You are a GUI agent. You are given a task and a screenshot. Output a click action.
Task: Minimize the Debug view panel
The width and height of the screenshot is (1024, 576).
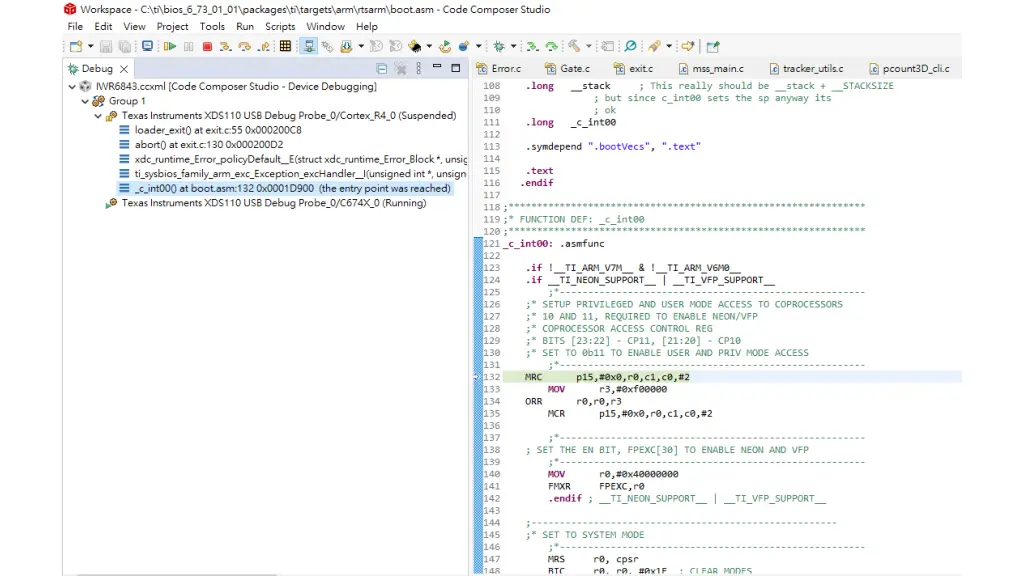(437, 67)
